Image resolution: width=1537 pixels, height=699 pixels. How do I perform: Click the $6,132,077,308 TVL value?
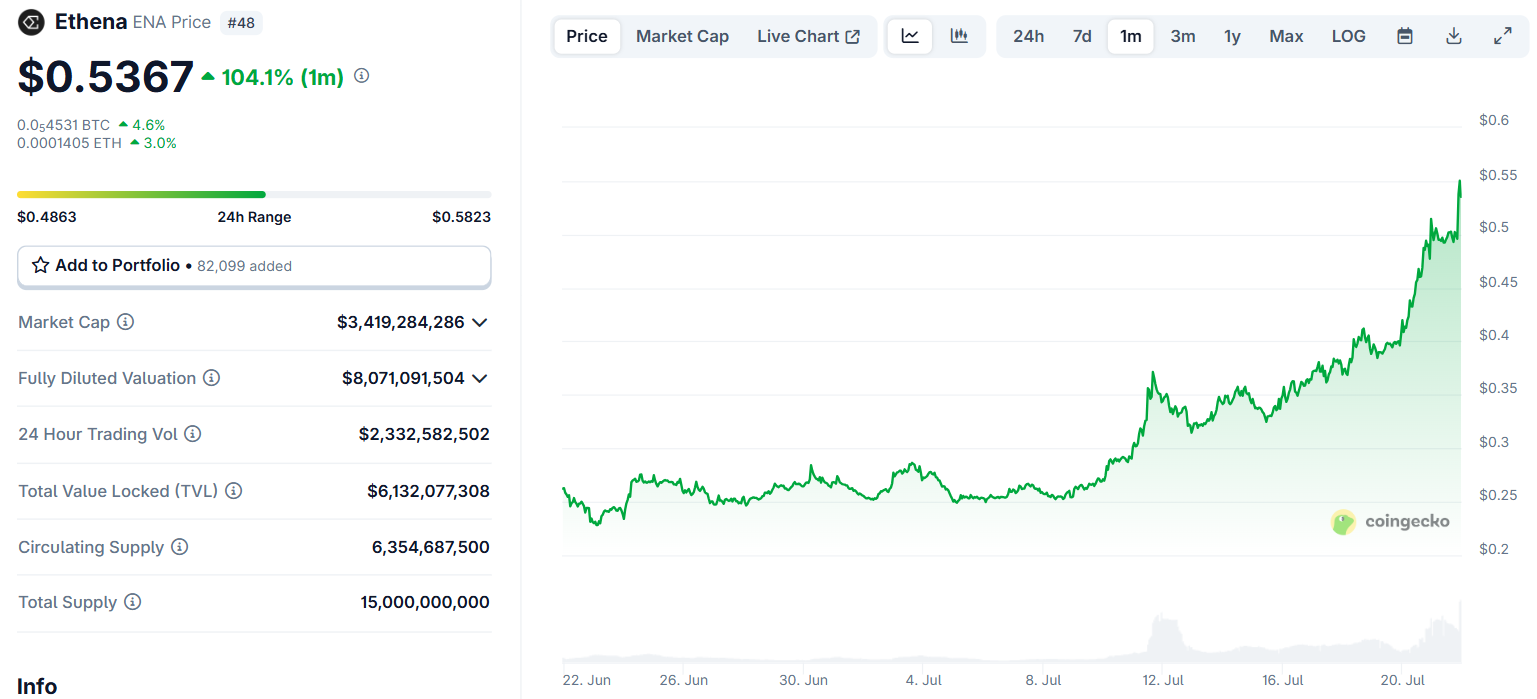click(x=428, y=491)
